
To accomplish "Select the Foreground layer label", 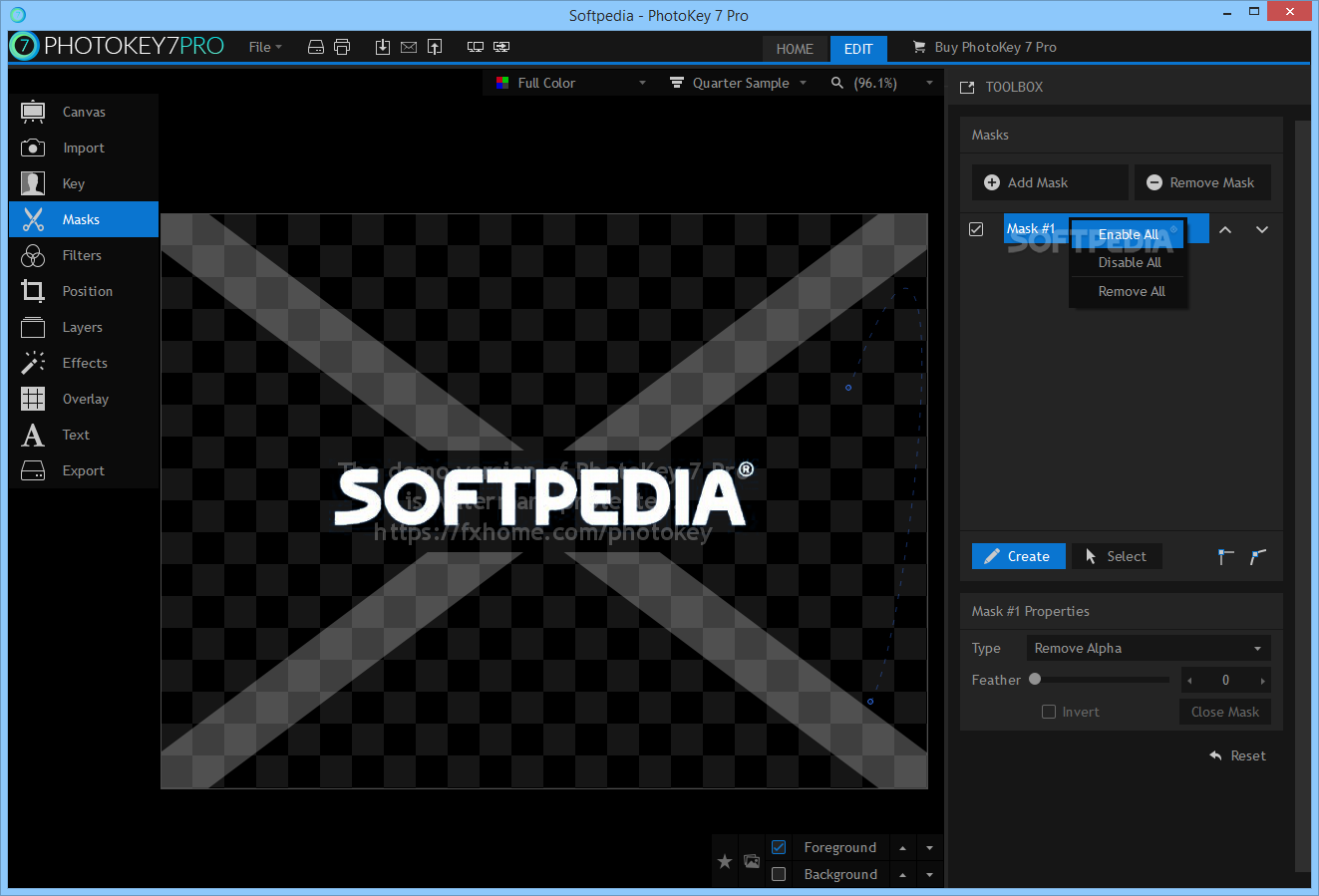I will pos(840,848).
